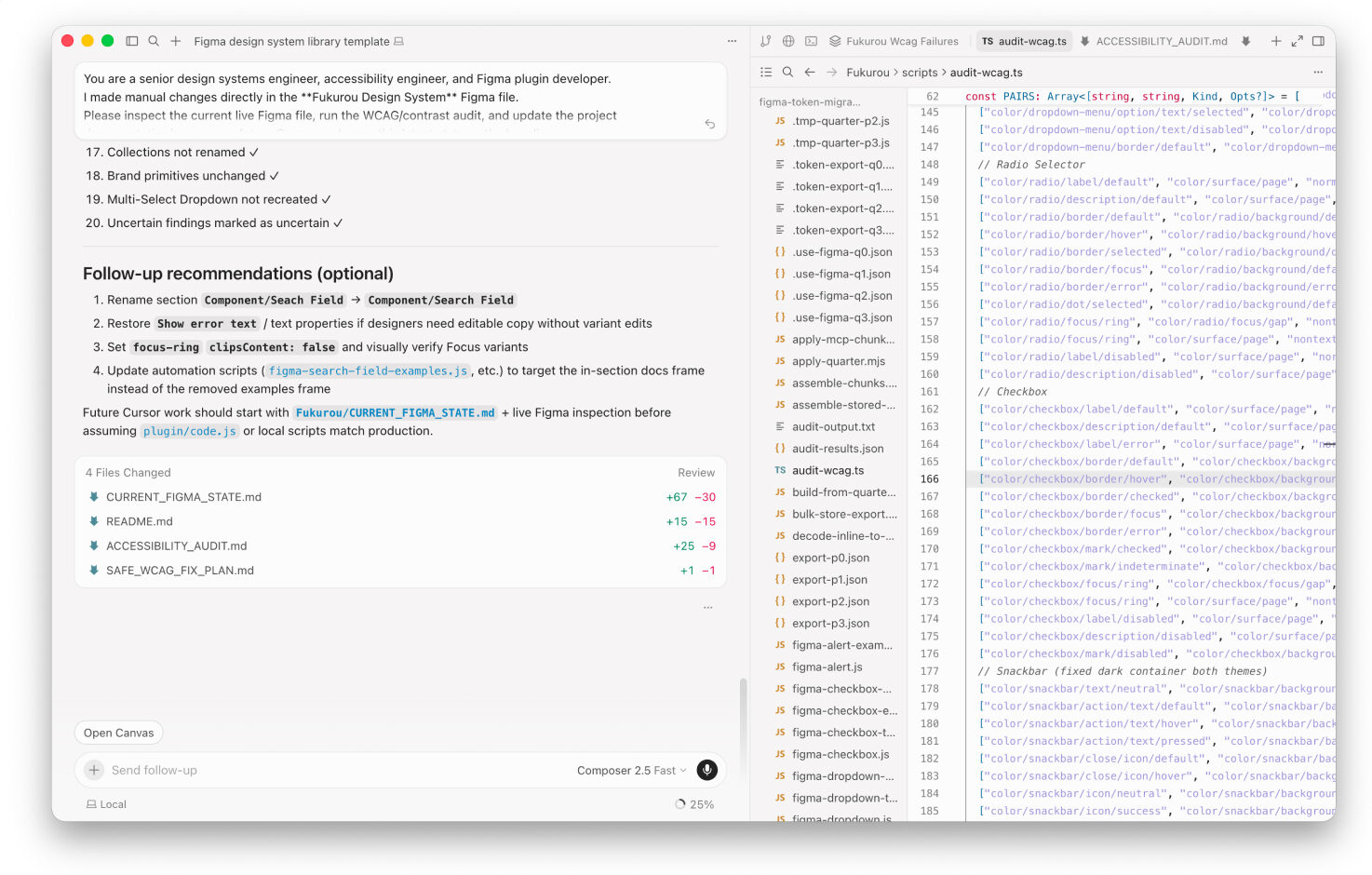This screenshot has height=875, width=1372.
Task: Go forward with the right arrow
Action: coord(831,72)
